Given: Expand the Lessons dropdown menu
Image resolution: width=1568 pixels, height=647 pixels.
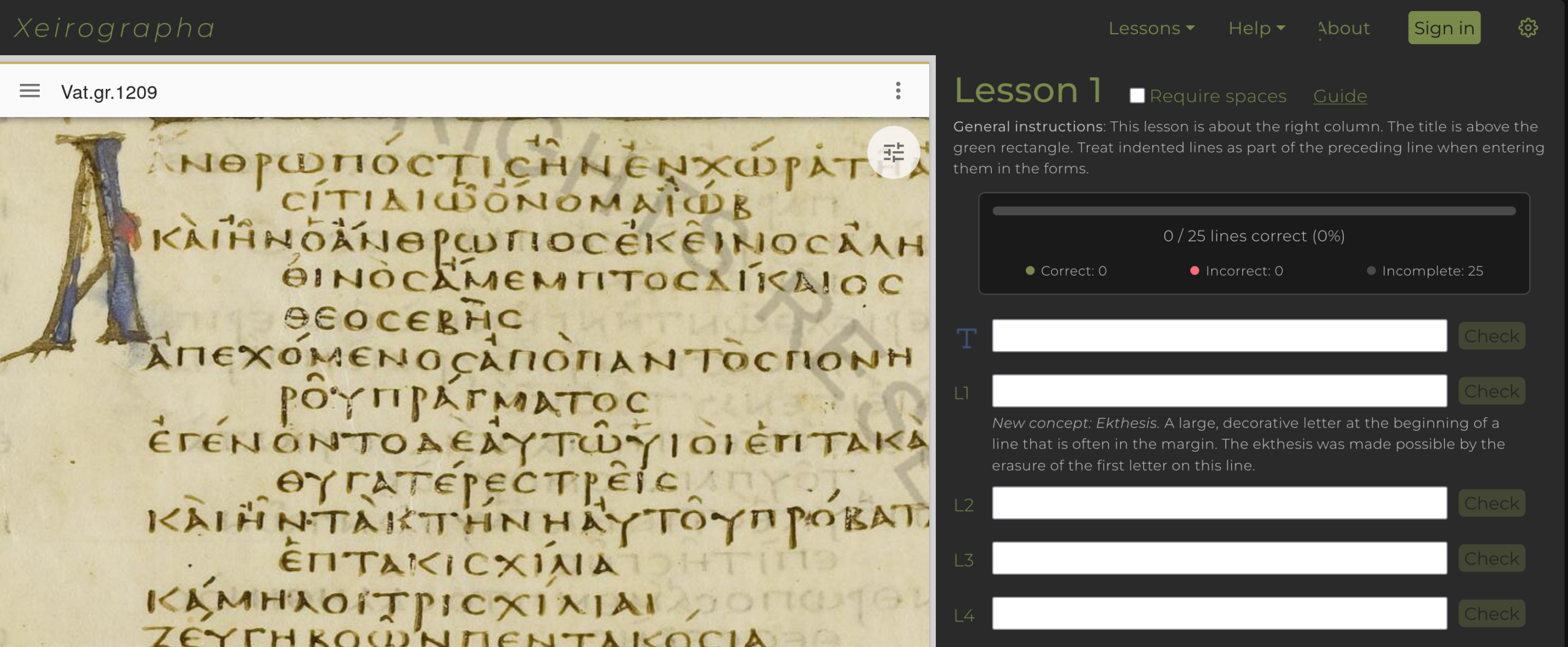Looking at the screenshot, I should click(1151, 28).
